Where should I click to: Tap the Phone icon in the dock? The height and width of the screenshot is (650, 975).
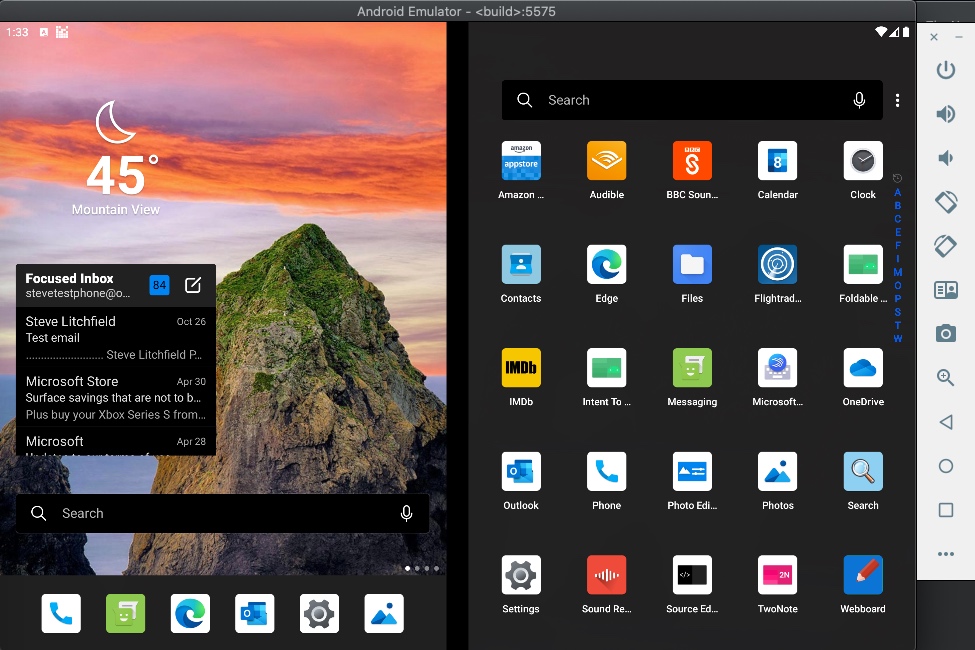coord(61,614)
